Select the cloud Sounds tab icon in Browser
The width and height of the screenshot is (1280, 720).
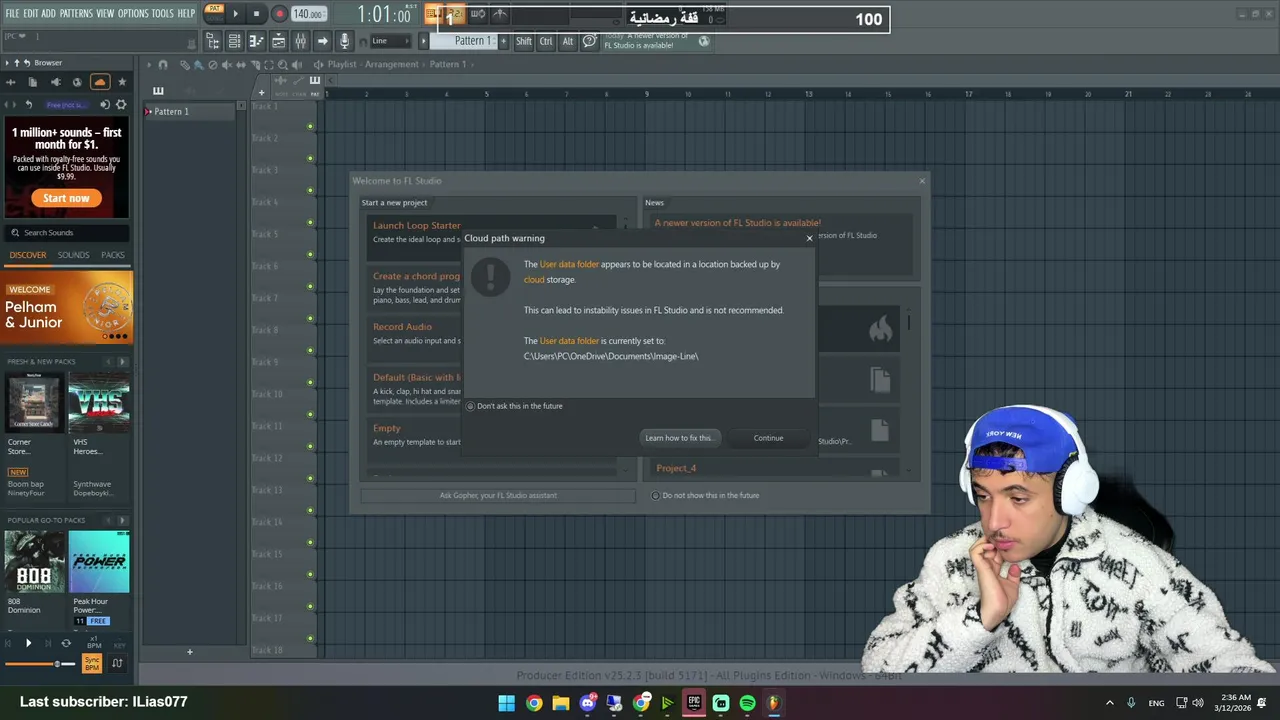pos(99,82)
